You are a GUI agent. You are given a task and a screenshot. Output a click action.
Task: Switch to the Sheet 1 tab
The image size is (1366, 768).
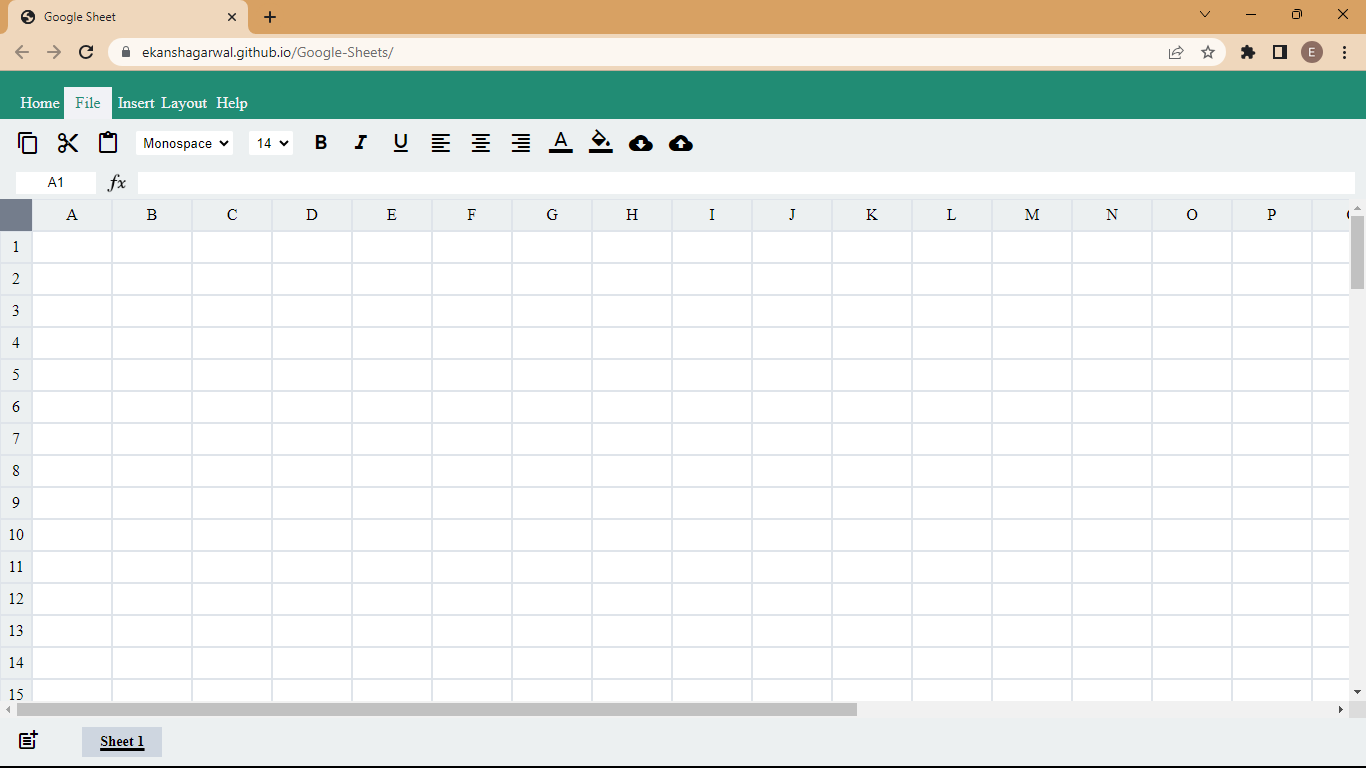[x=121, y=741]
